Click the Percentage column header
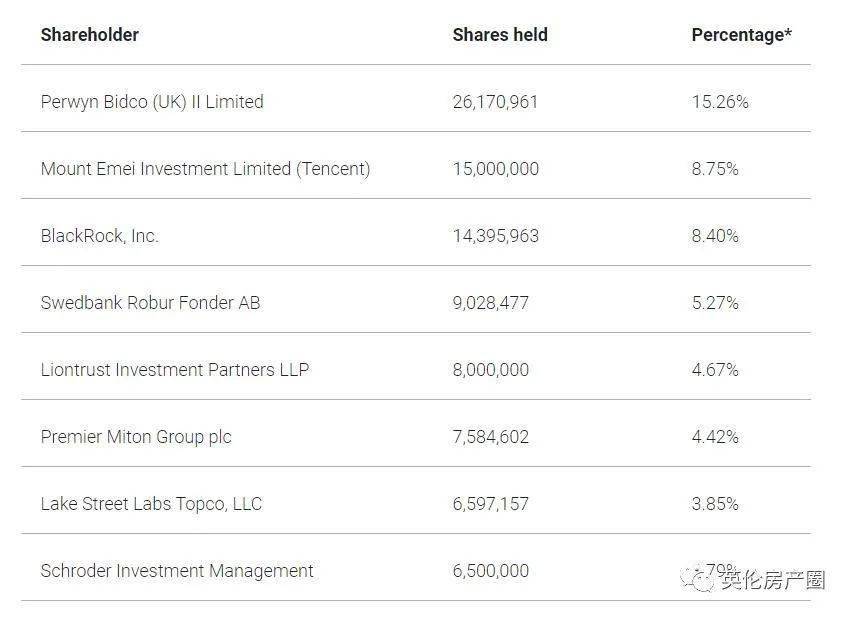853x617 pixels. (x=741, y=35)
